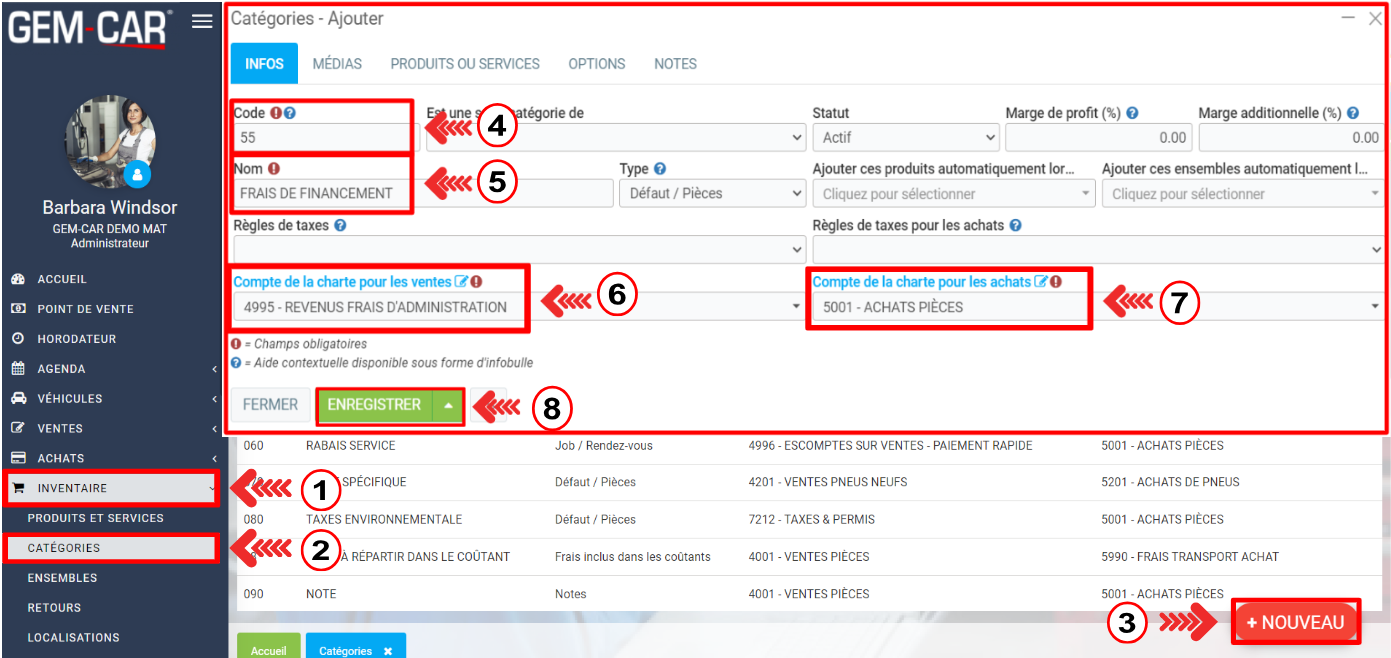Open the Statut dropdown showing Actif

(x=905, y=138)
